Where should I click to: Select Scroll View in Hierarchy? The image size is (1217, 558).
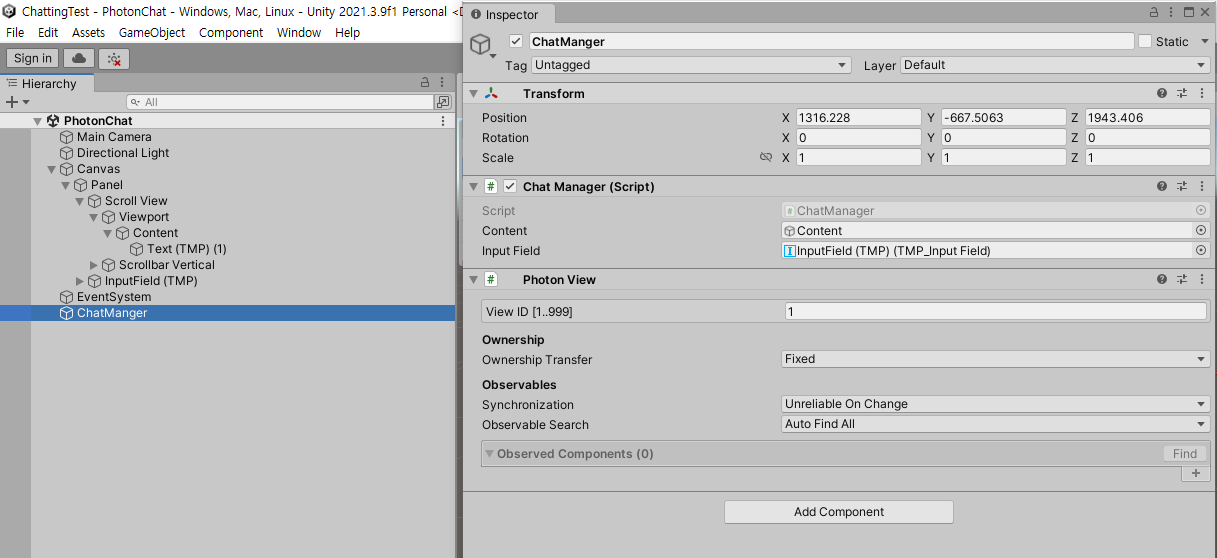point(136,201)
